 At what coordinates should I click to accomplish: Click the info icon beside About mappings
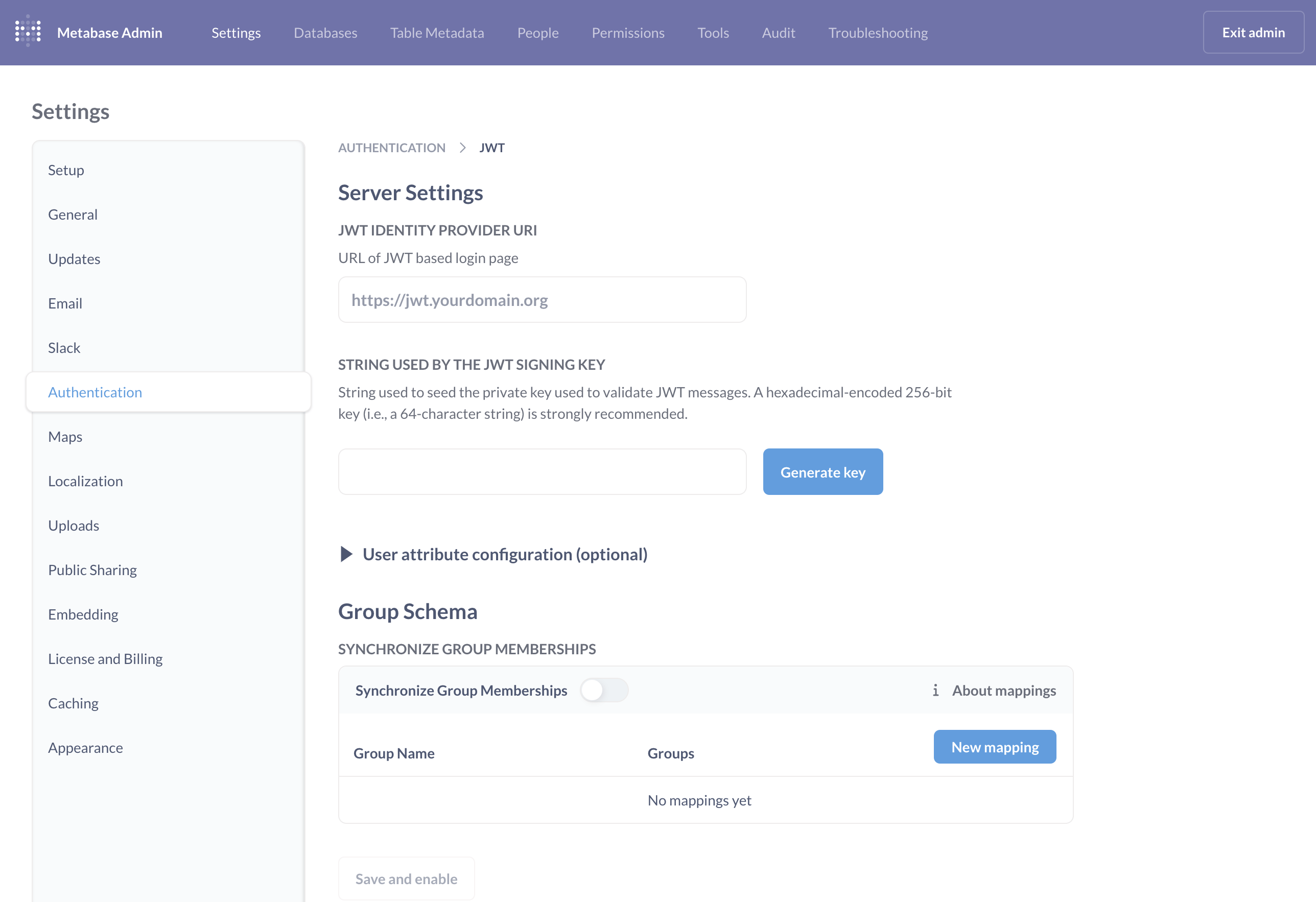(935, 690)
